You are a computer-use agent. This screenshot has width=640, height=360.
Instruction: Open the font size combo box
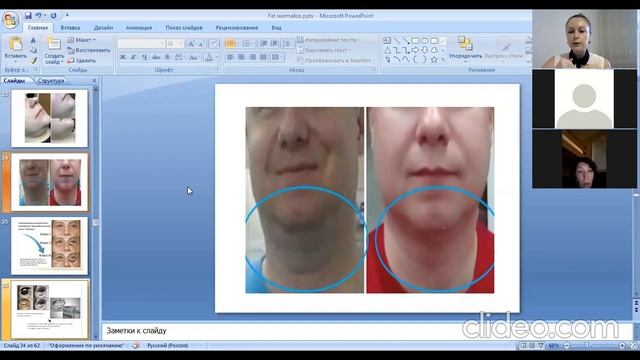tap(175, 44)
